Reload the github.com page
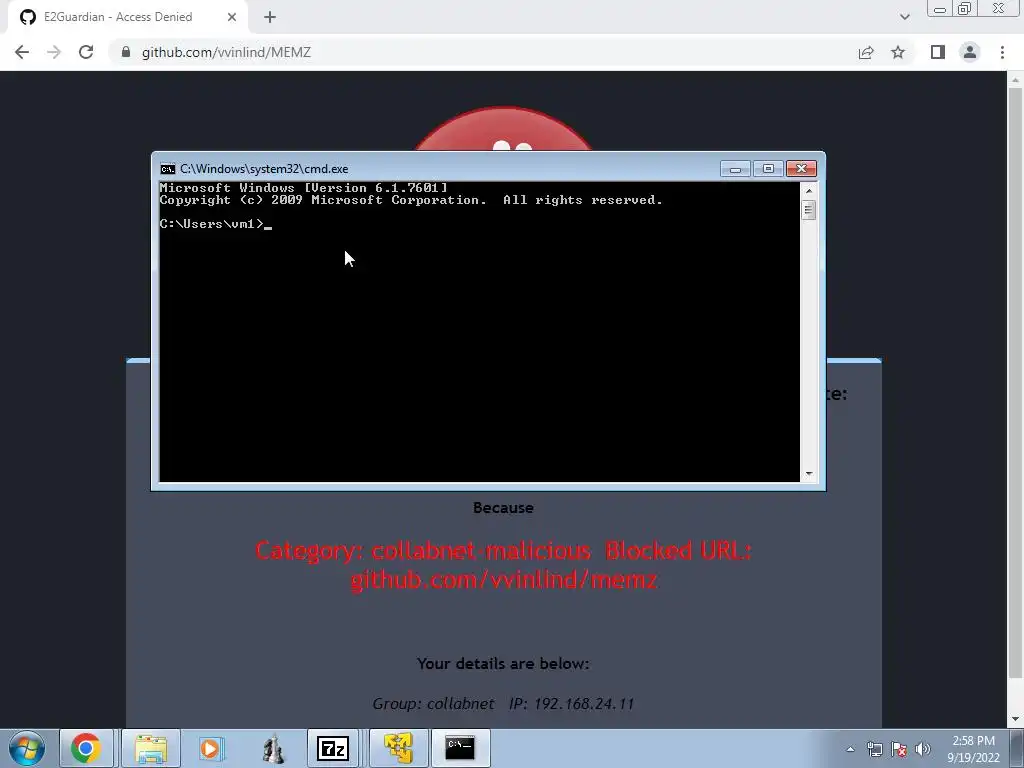 tap(86, 52)
